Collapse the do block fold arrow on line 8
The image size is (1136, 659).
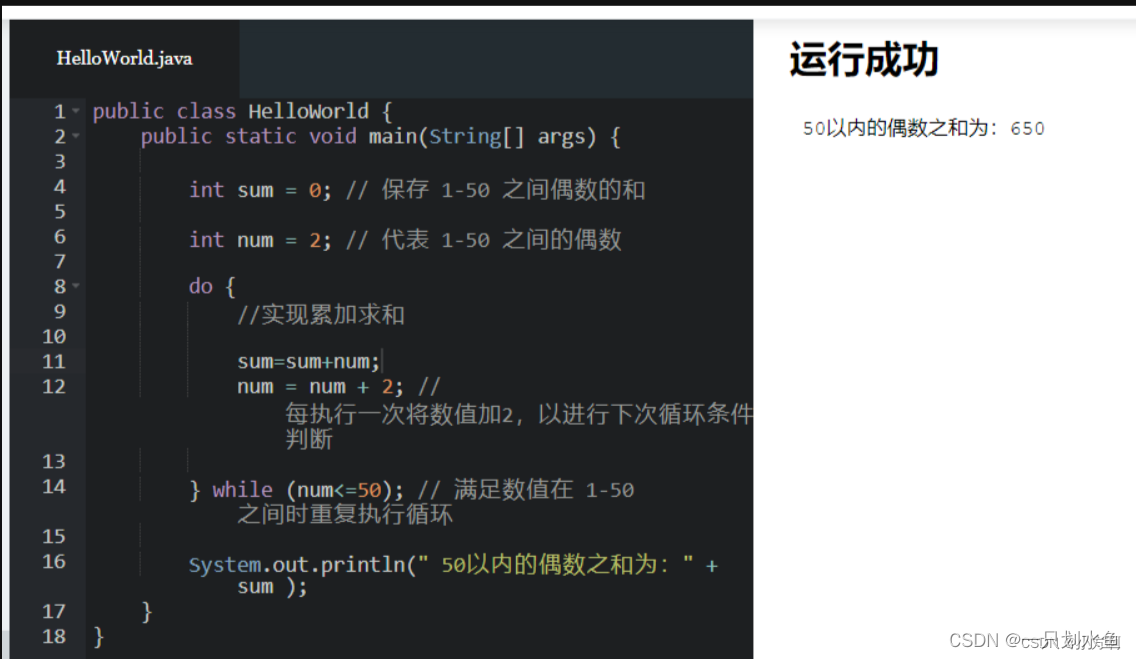(x=76, y=286)
